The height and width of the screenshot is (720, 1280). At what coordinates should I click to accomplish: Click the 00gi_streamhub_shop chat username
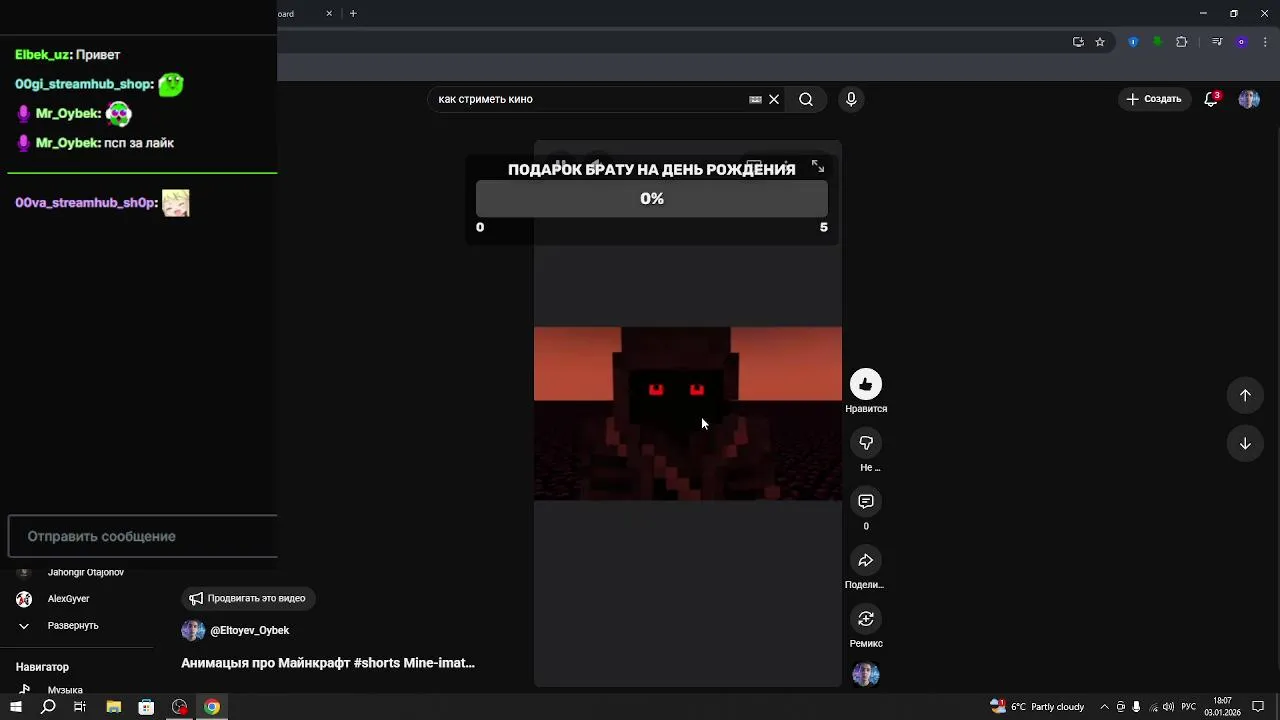pos(84,85)
